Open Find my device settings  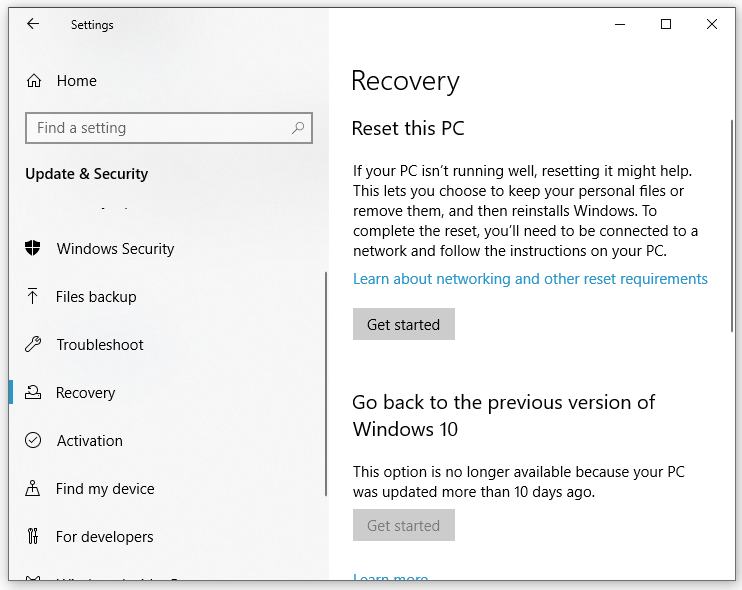click(x=105, y=488)
